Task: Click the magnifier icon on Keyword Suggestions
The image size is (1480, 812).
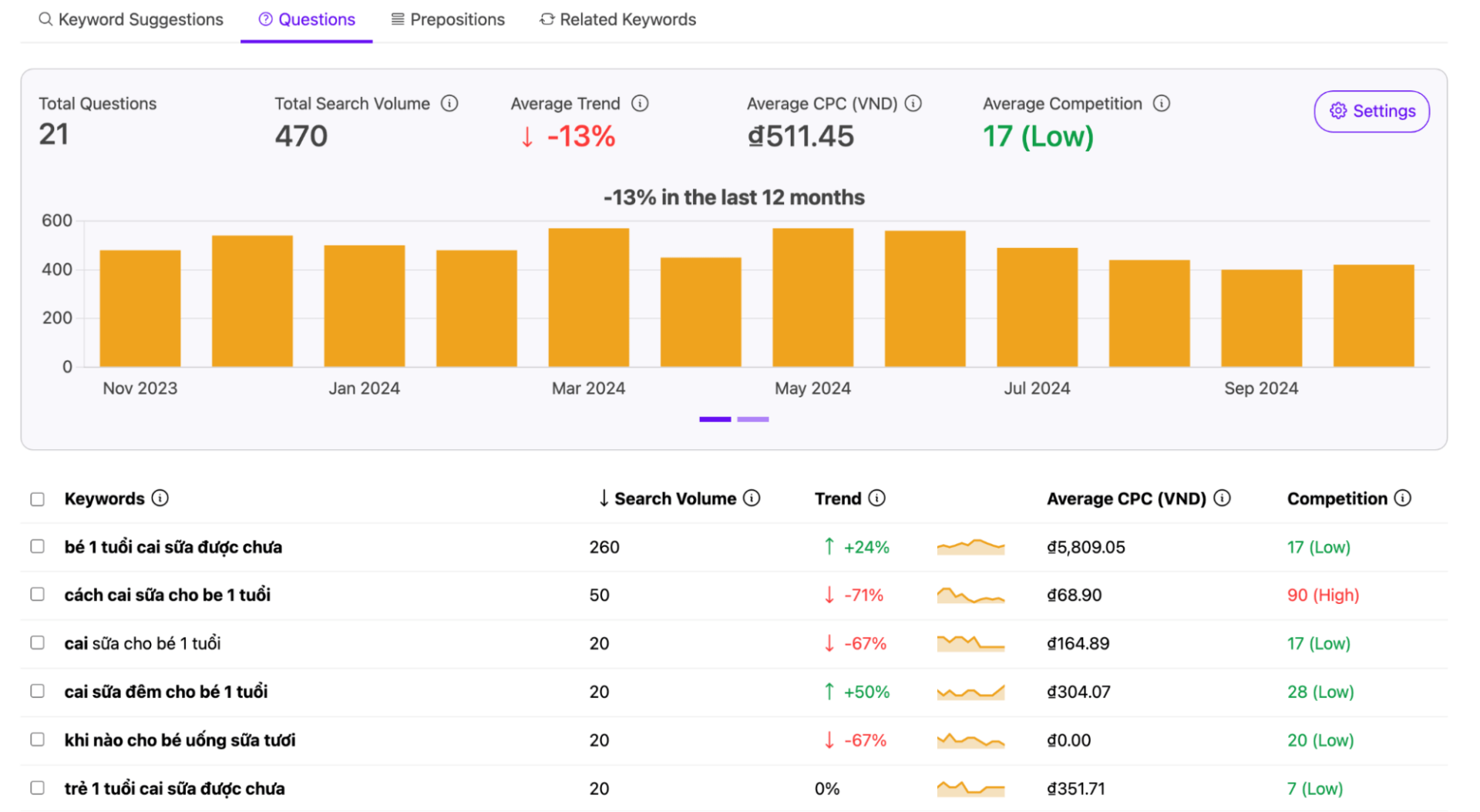Action: pos(45,19)
